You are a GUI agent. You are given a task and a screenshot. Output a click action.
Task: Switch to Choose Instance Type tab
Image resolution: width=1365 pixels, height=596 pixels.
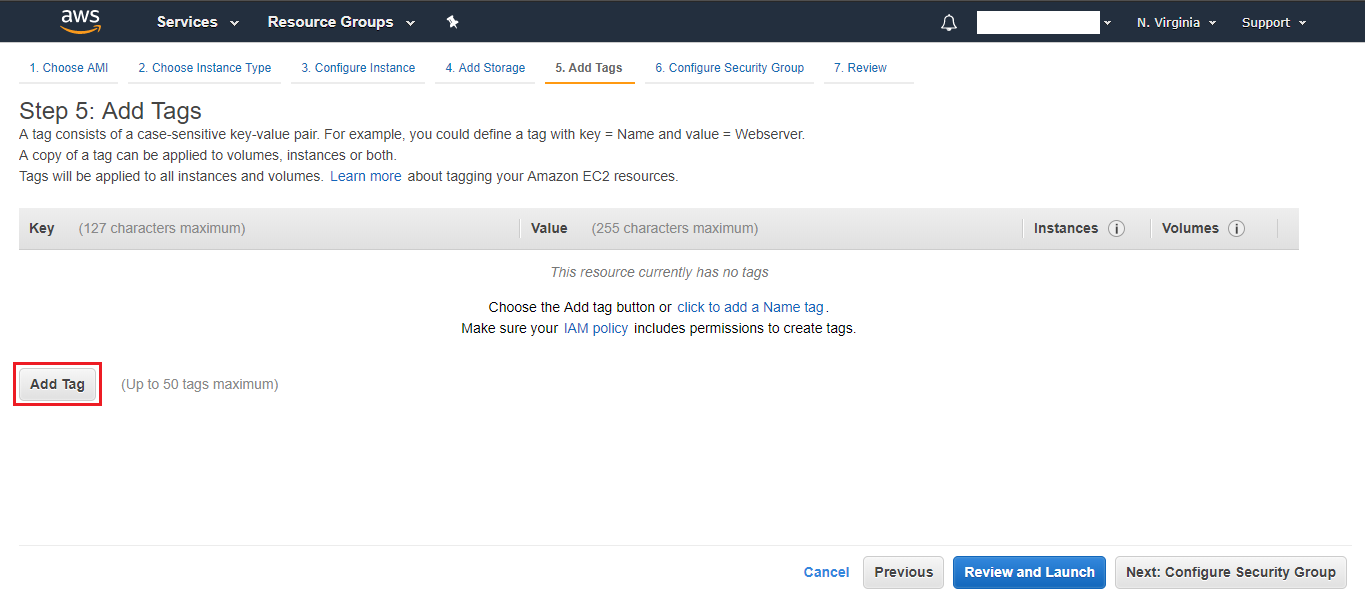(x=204, y=68)
